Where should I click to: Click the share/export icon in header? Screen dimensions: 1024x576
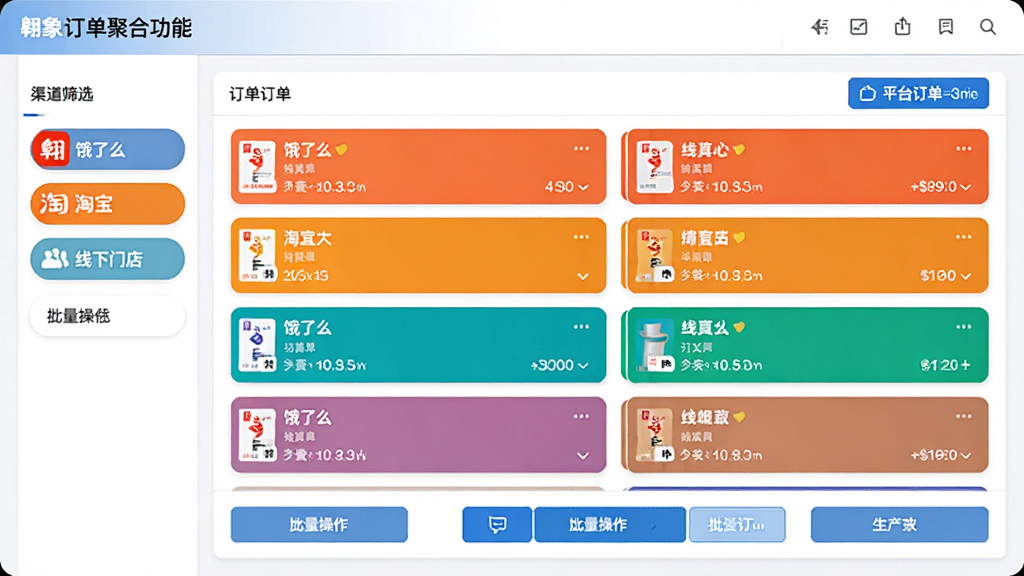click(x=903, y=27)
